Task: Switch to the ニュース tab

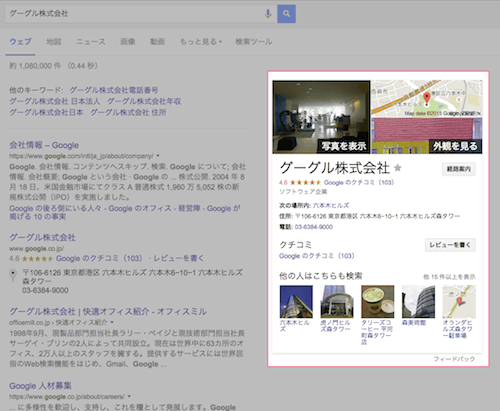Action: point(91,42)
